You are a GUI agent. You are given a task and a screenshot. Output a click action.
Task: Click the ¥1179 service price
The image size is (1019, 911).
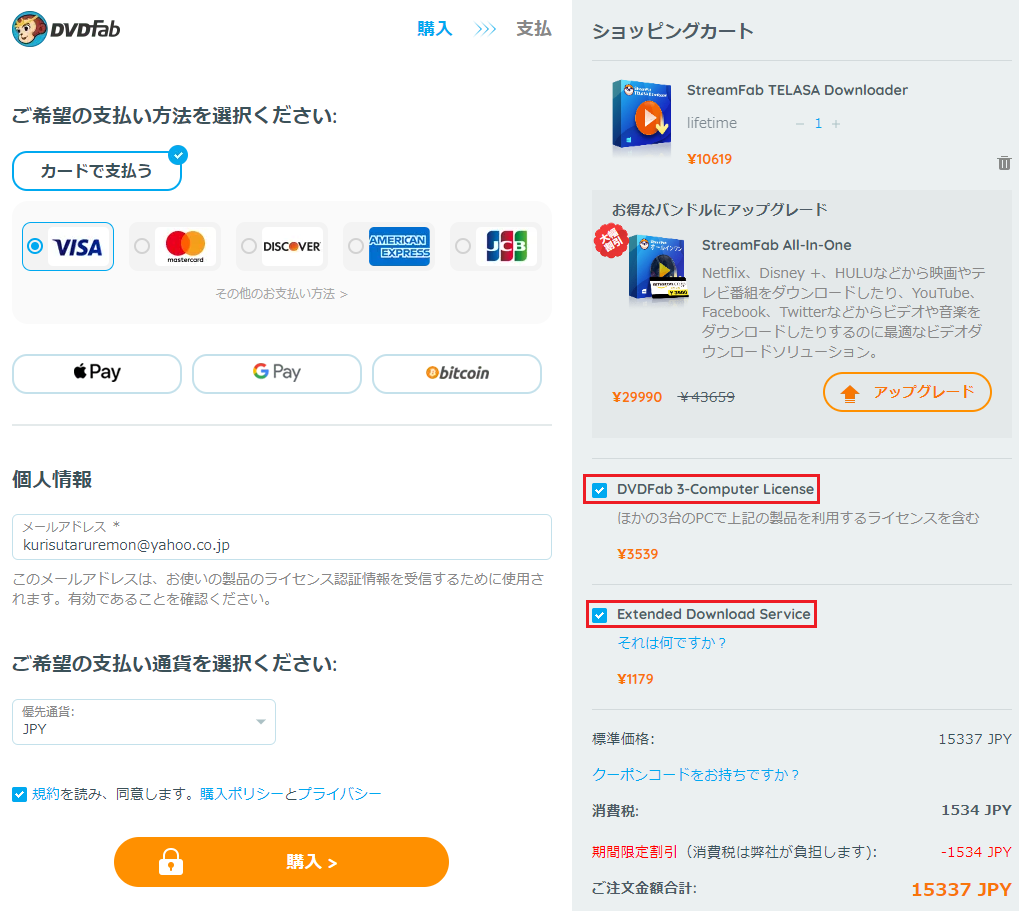pos(636,679)
